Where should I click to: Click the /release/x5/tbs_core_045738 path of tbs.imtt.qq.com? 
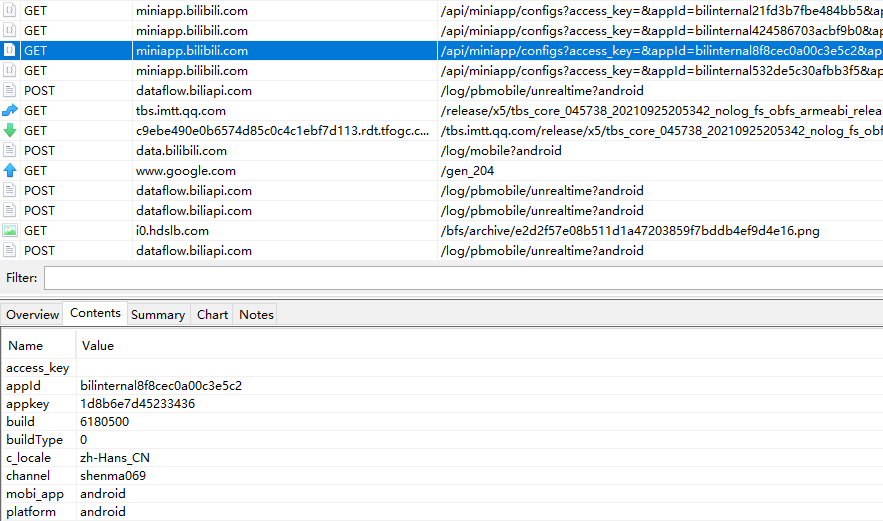click(x=662, y=111)
